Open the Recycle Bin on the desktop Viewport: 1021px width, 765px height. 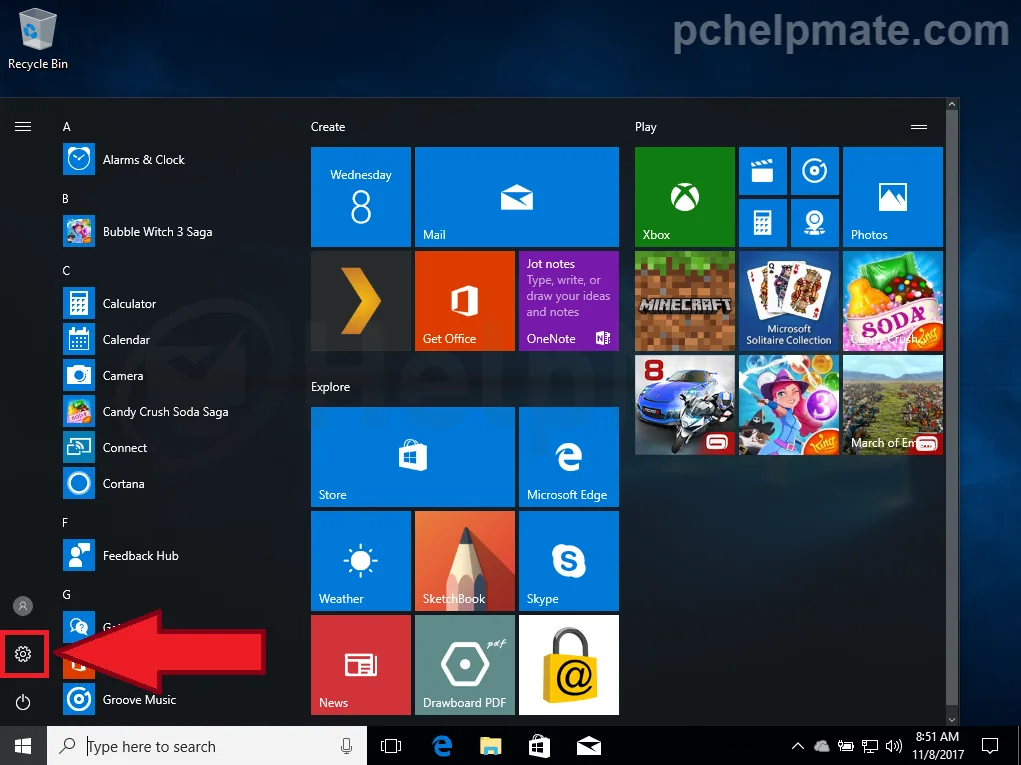pos(38,39)
